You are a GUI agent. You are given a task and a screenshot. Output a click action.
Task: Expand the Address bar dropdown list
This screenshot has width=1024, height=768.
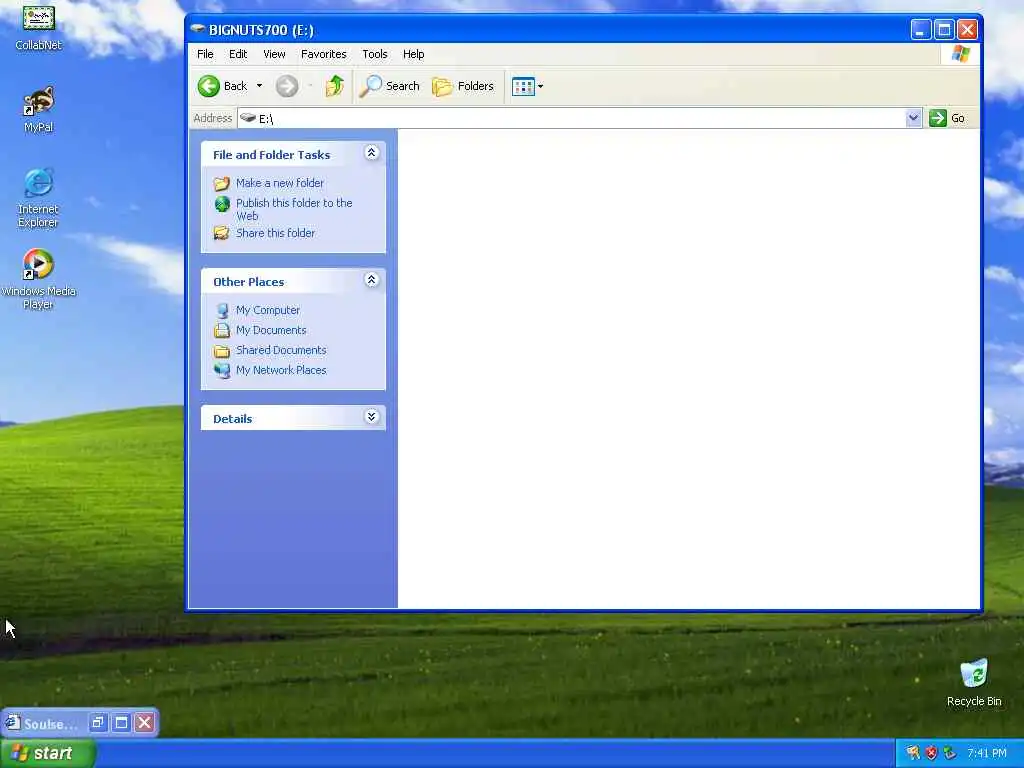[x=914, y=118]
